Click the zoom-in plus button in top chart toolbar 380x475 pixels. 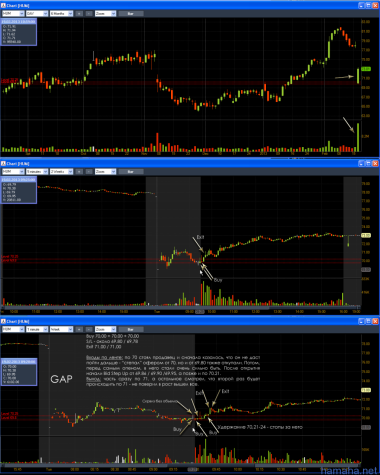pos(79,14)
